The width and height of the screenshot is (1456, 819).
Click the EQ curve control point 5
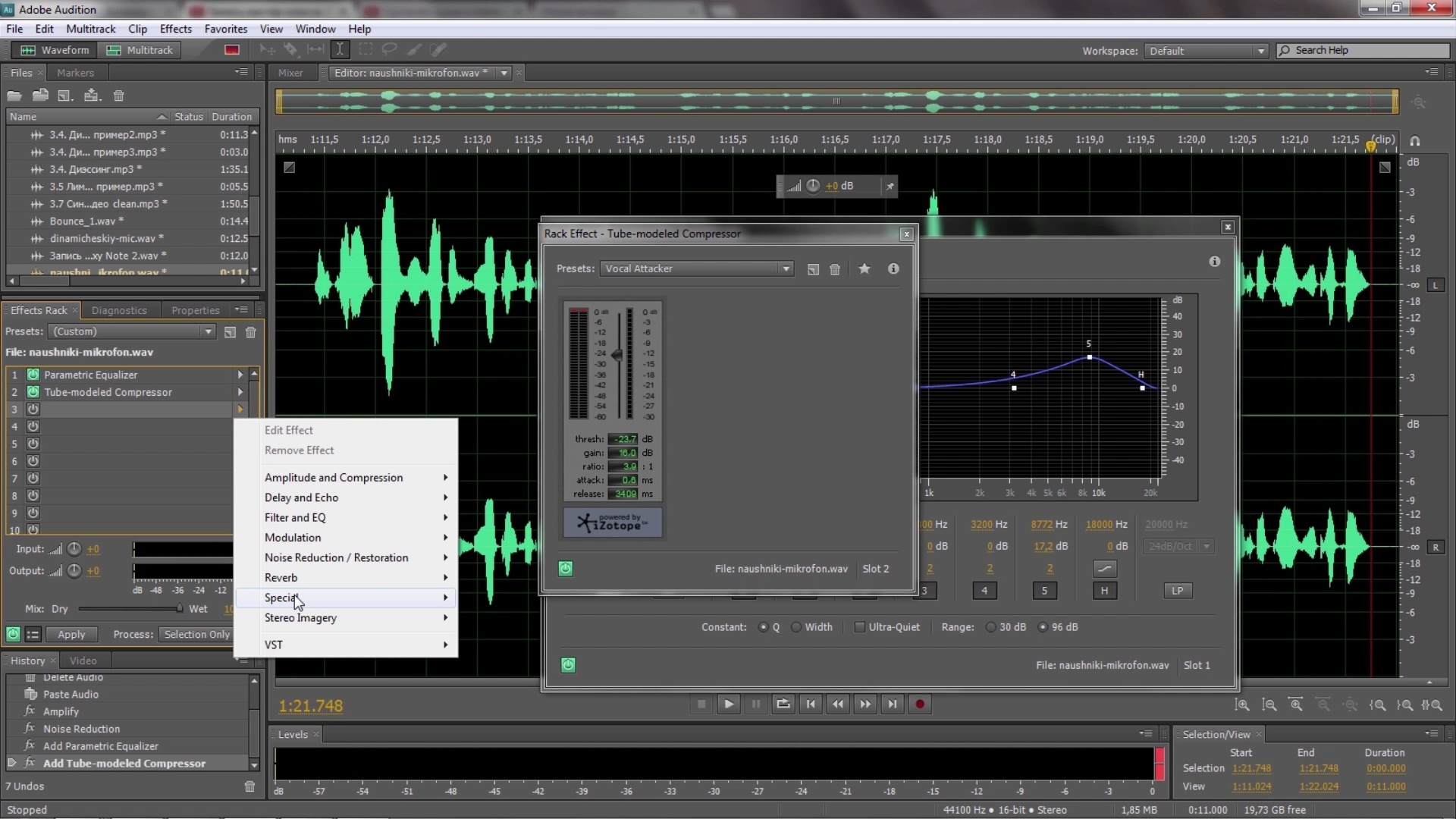tap(1090, 357)
